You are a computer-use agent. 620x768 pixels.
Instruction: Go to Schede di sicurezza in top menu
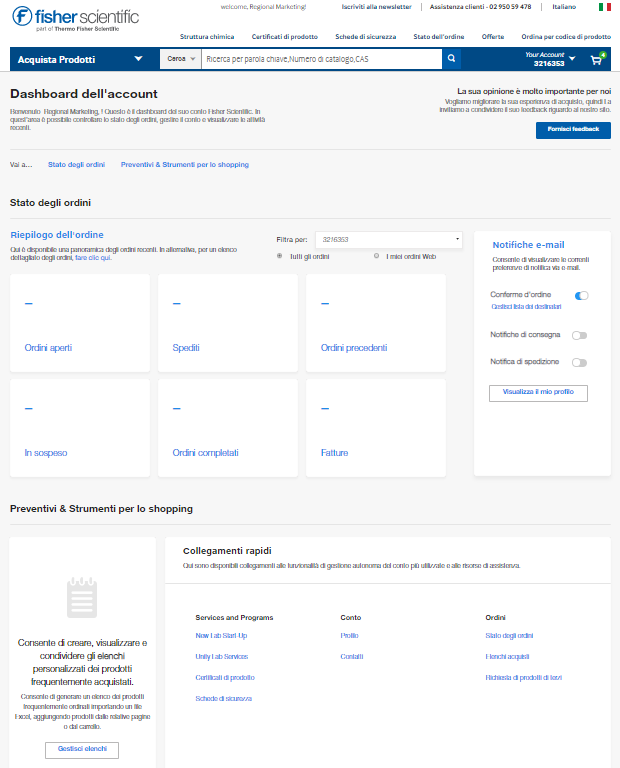point(365,36)
